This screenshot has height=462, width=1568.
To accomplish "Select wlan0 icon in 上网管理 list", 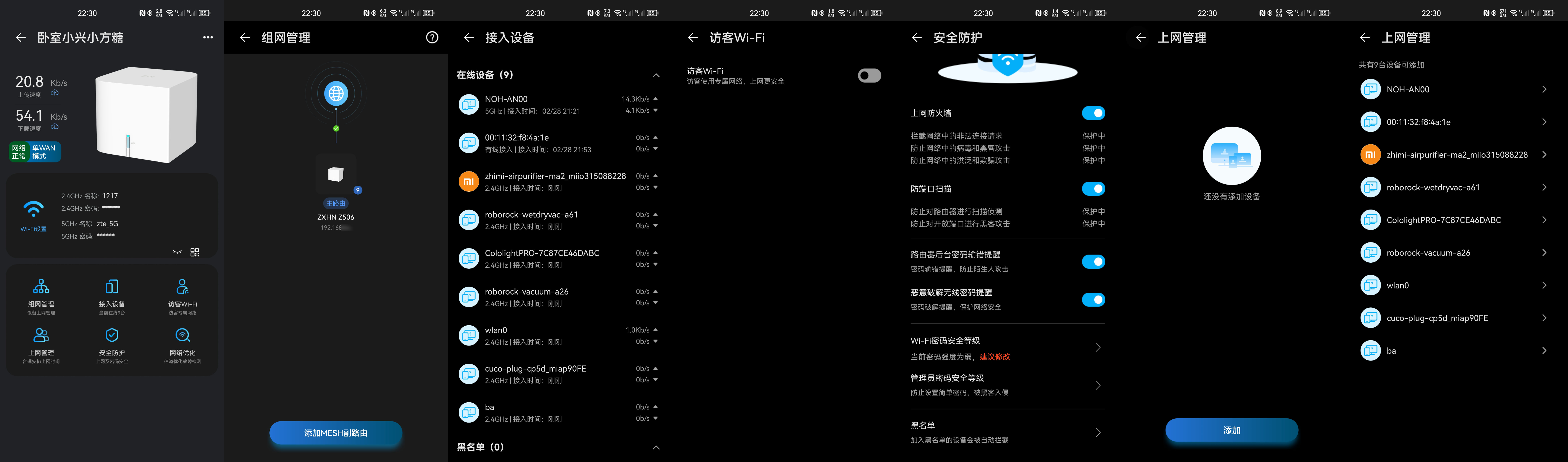I will point(1371,286).
